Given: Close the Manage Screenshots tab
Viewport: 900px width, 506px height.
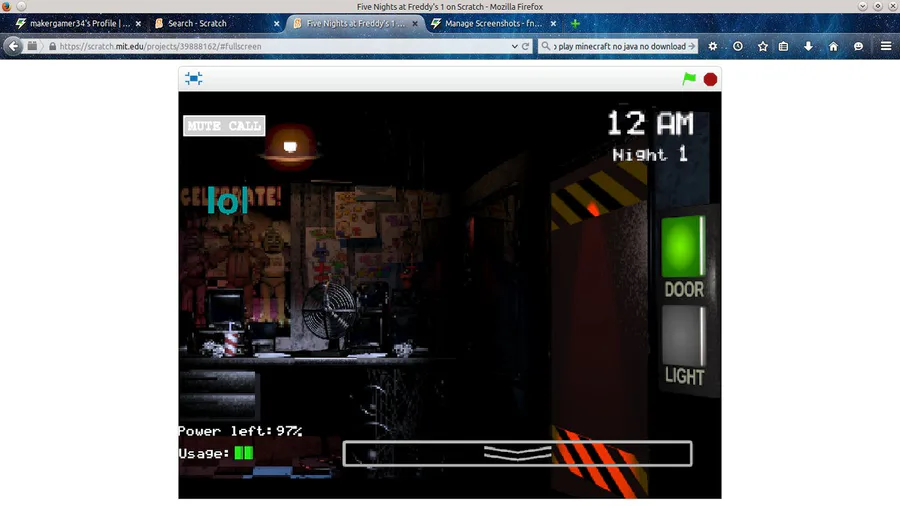Looking at the screenshot, I should tap(553, 24).
